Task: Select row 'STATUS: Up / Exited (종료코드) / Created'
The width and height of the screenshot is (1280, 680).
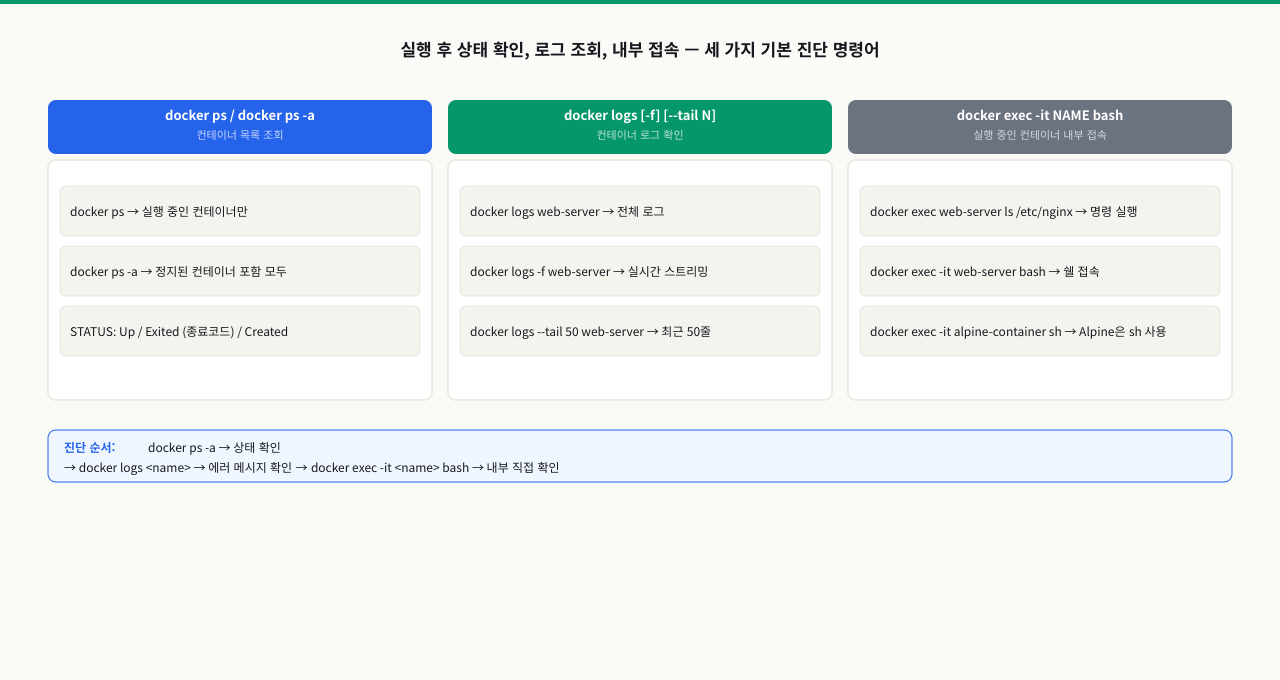Action: 240,331
